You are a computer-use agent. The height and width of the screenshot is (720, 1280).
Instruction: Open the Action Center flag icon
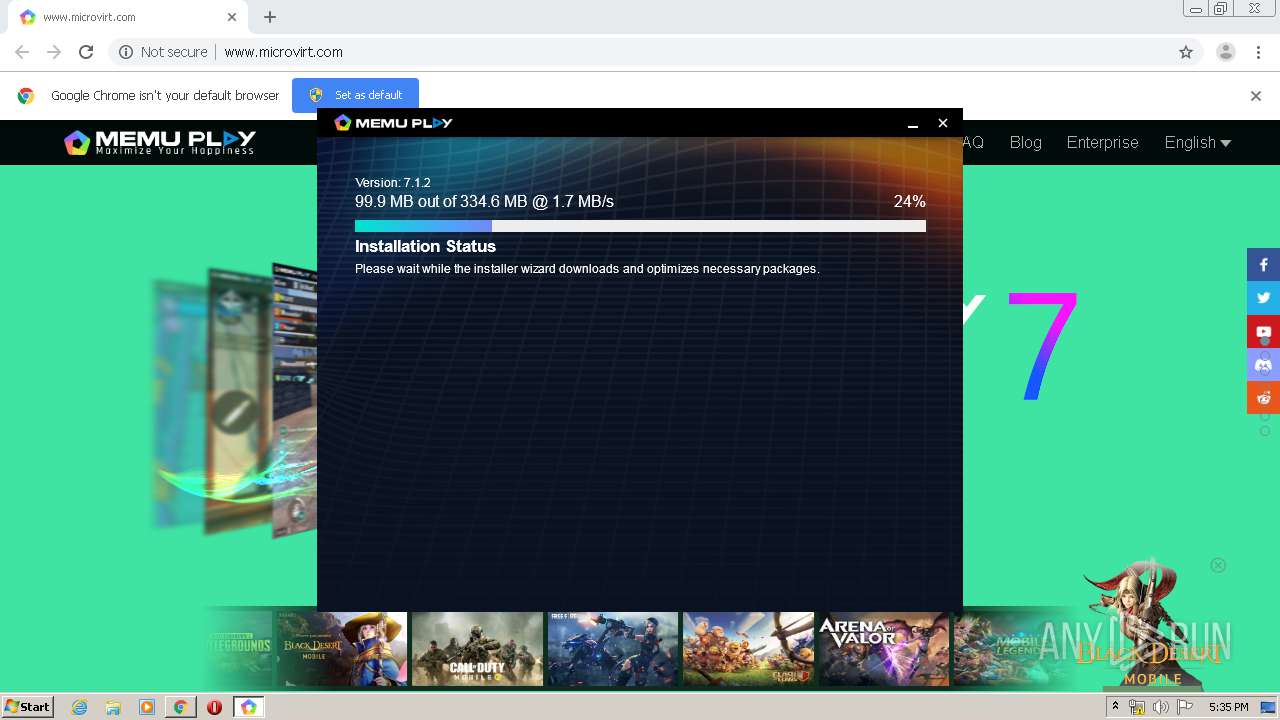tap(1185, 707)
